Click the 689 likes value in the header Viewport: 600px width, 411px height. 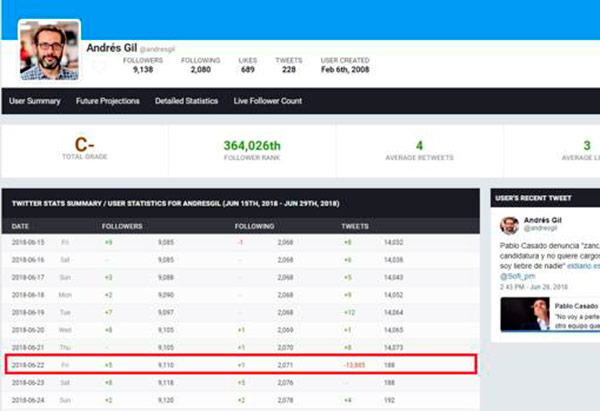[x=248, y=70]
